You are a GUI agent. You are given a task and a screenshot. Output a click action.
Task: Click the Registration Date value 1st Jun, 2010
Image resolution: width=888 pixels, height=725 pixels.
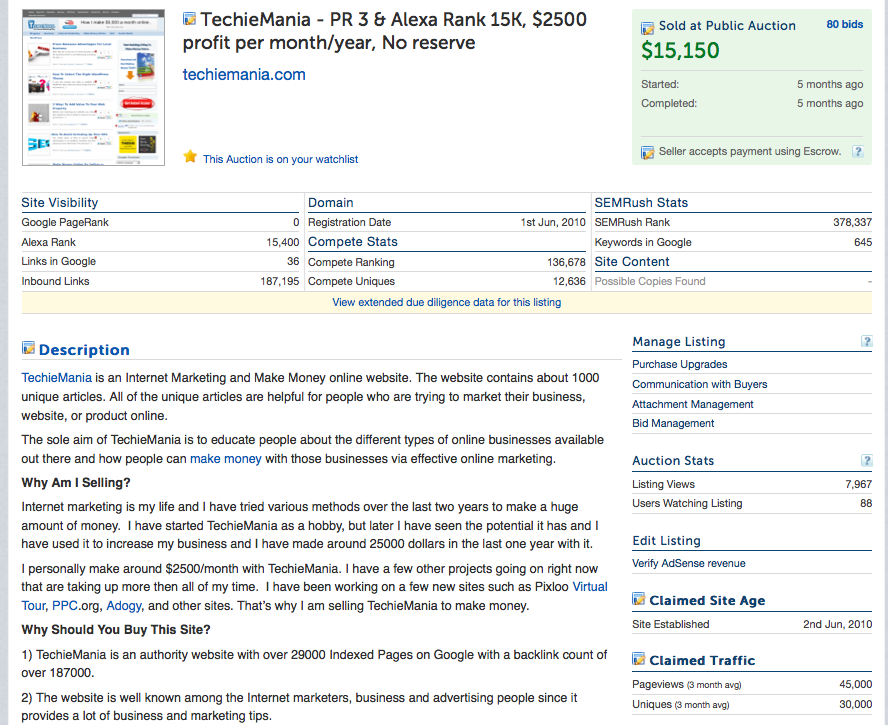(553, 223)
